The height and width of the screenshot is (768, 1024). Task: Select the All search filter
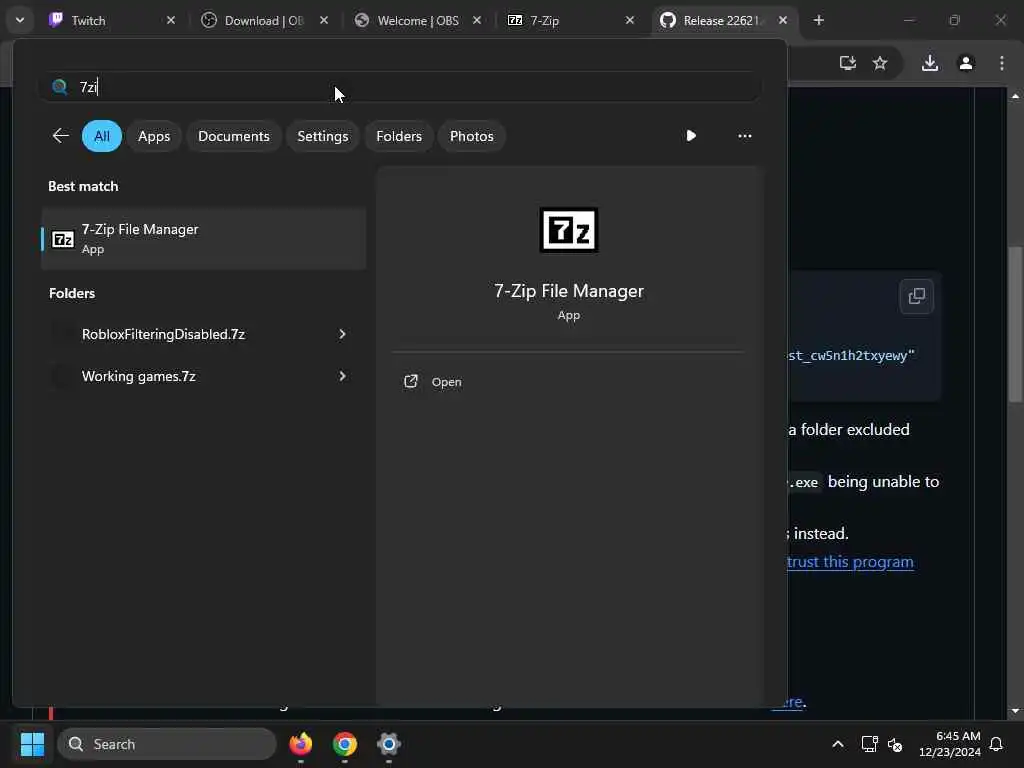[102, 136]
